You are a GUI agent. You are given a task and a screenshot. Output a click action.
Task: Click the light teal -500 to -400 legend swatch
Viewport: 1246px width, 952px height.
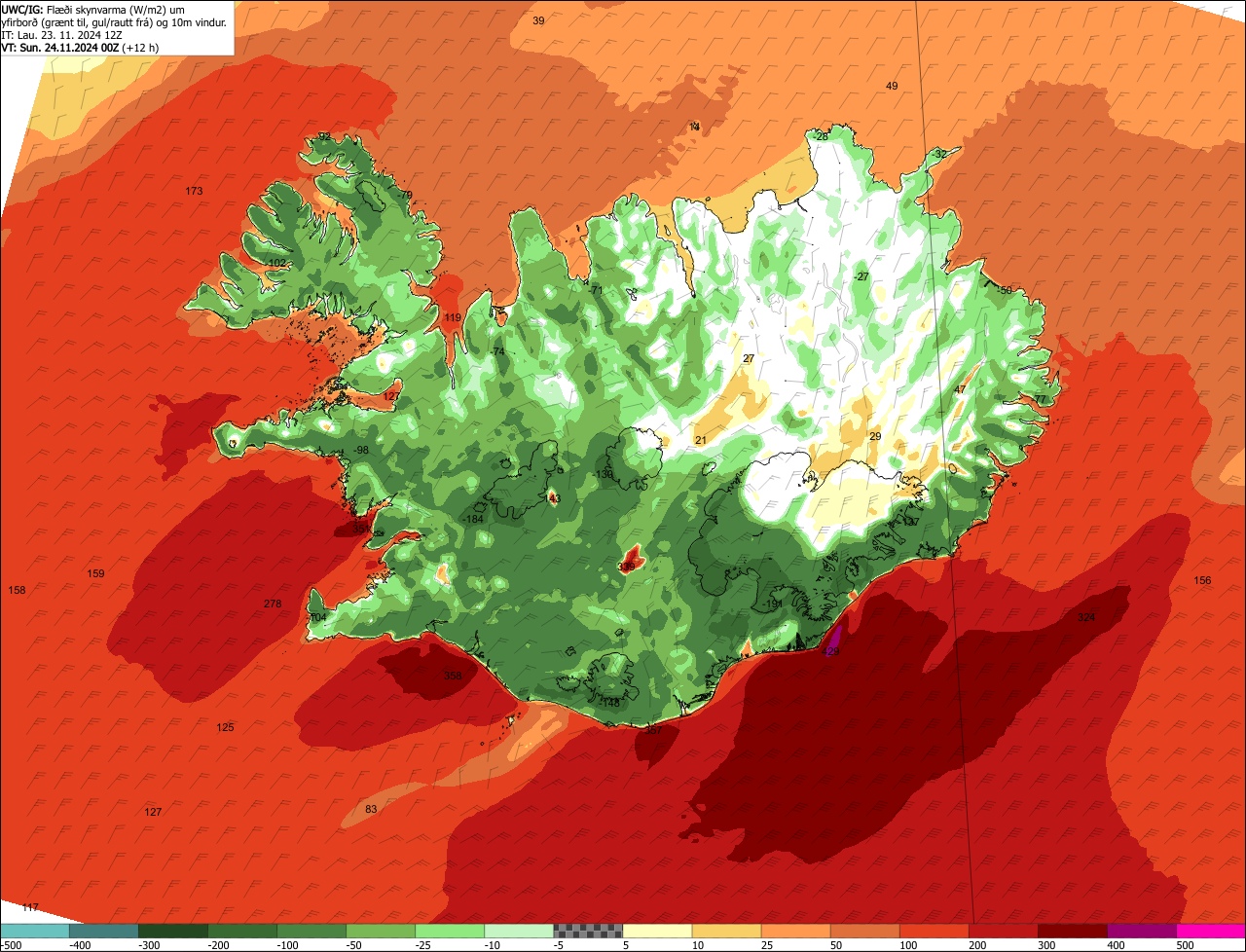(35, 931)
